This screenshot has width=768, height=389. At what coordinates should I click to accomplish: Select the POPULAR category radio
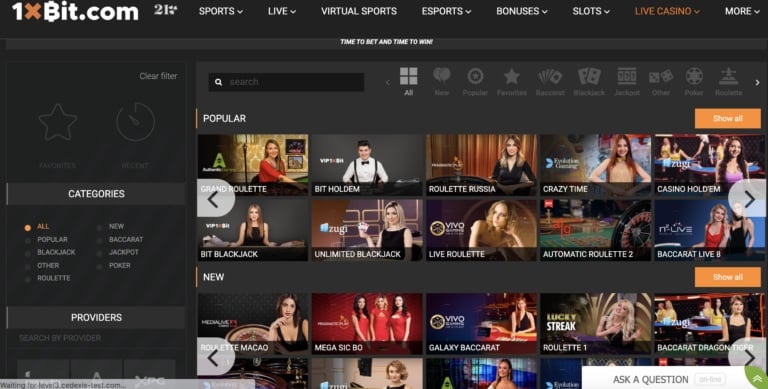click(x=28, y=240)
